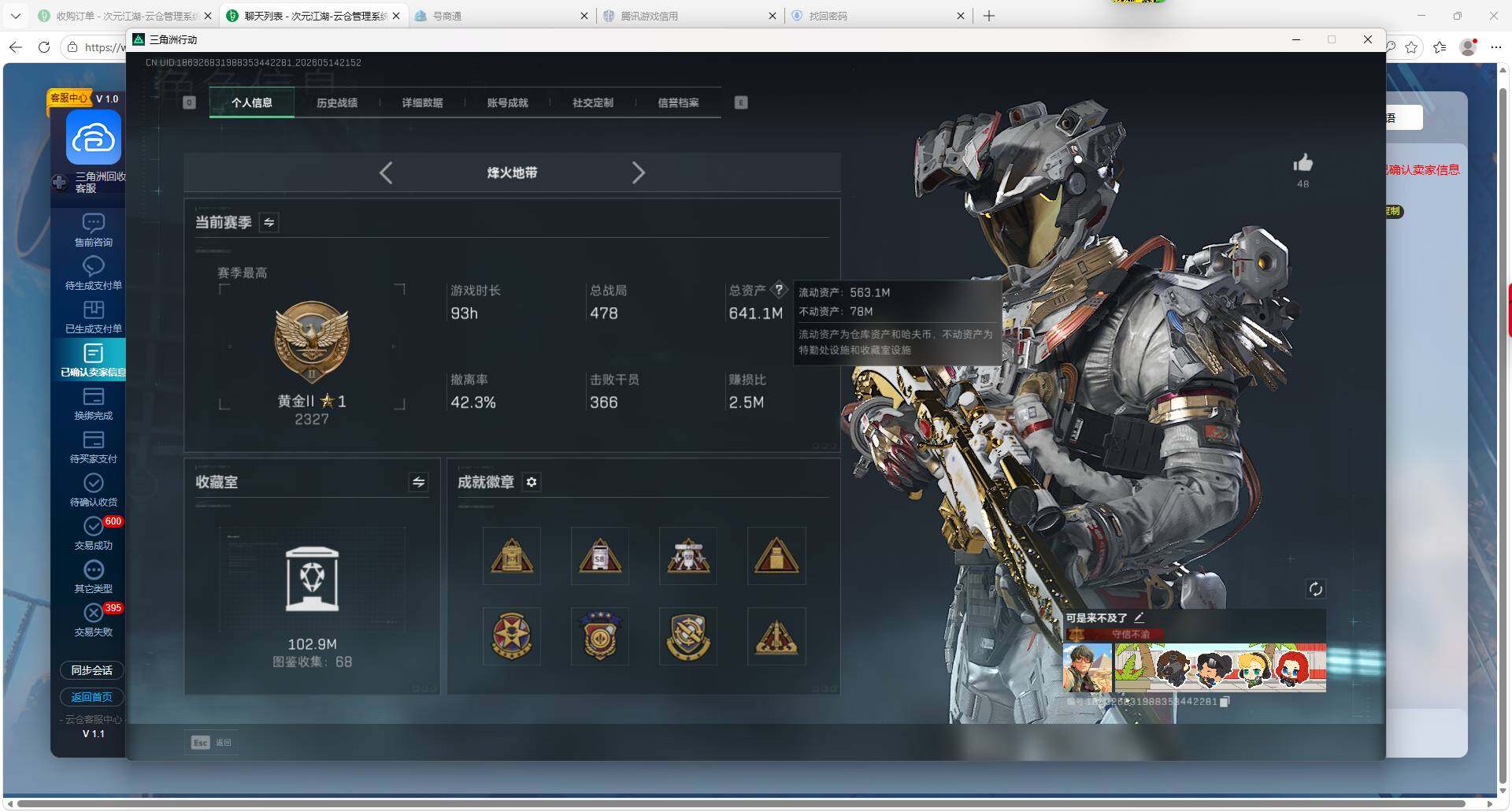This screenshot has width=1512, height=812.
Task: Open browser settings and more menu
Action: pyautogui.click(x=1496, y=47)
